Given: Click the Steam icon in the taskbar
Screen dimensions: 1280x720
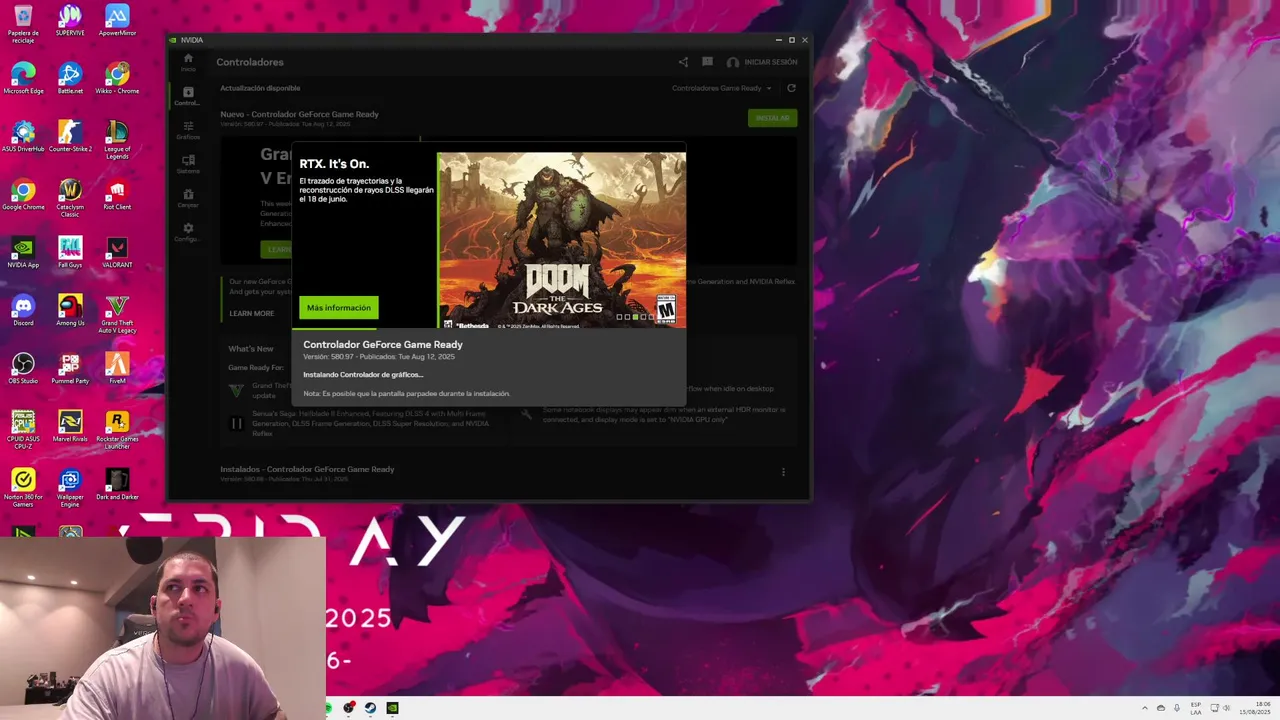Looking at the screenshot, I should coord(370,708).
